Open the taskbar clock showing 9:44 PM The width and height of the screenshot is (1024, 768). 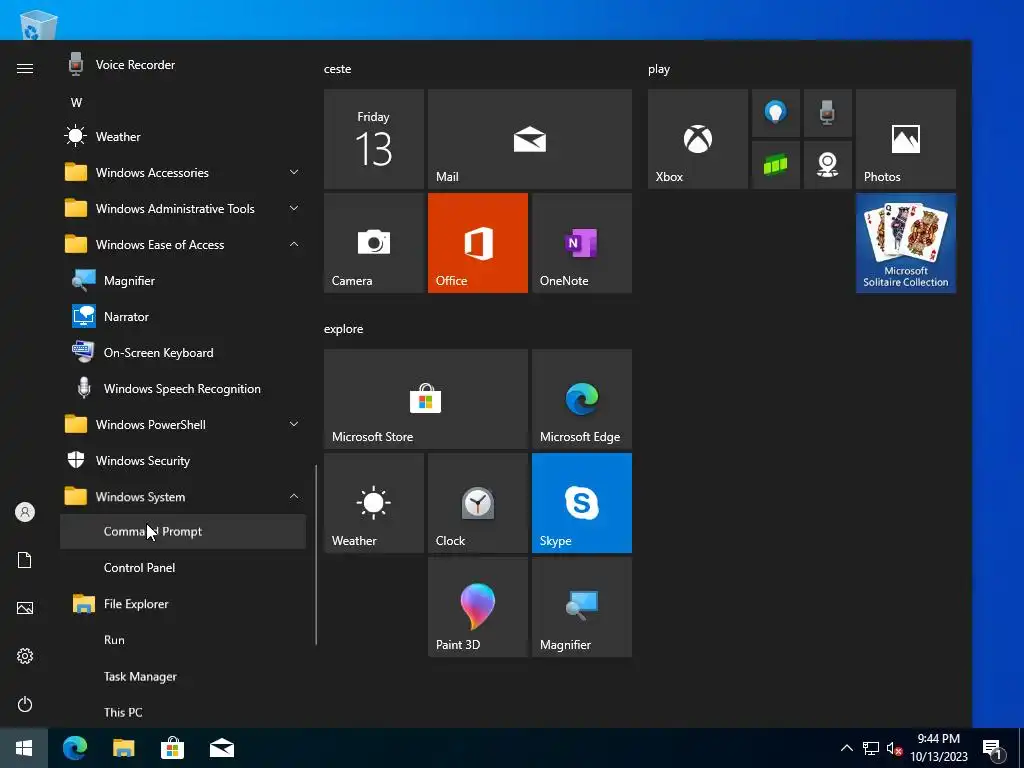[x=938, y=748]
